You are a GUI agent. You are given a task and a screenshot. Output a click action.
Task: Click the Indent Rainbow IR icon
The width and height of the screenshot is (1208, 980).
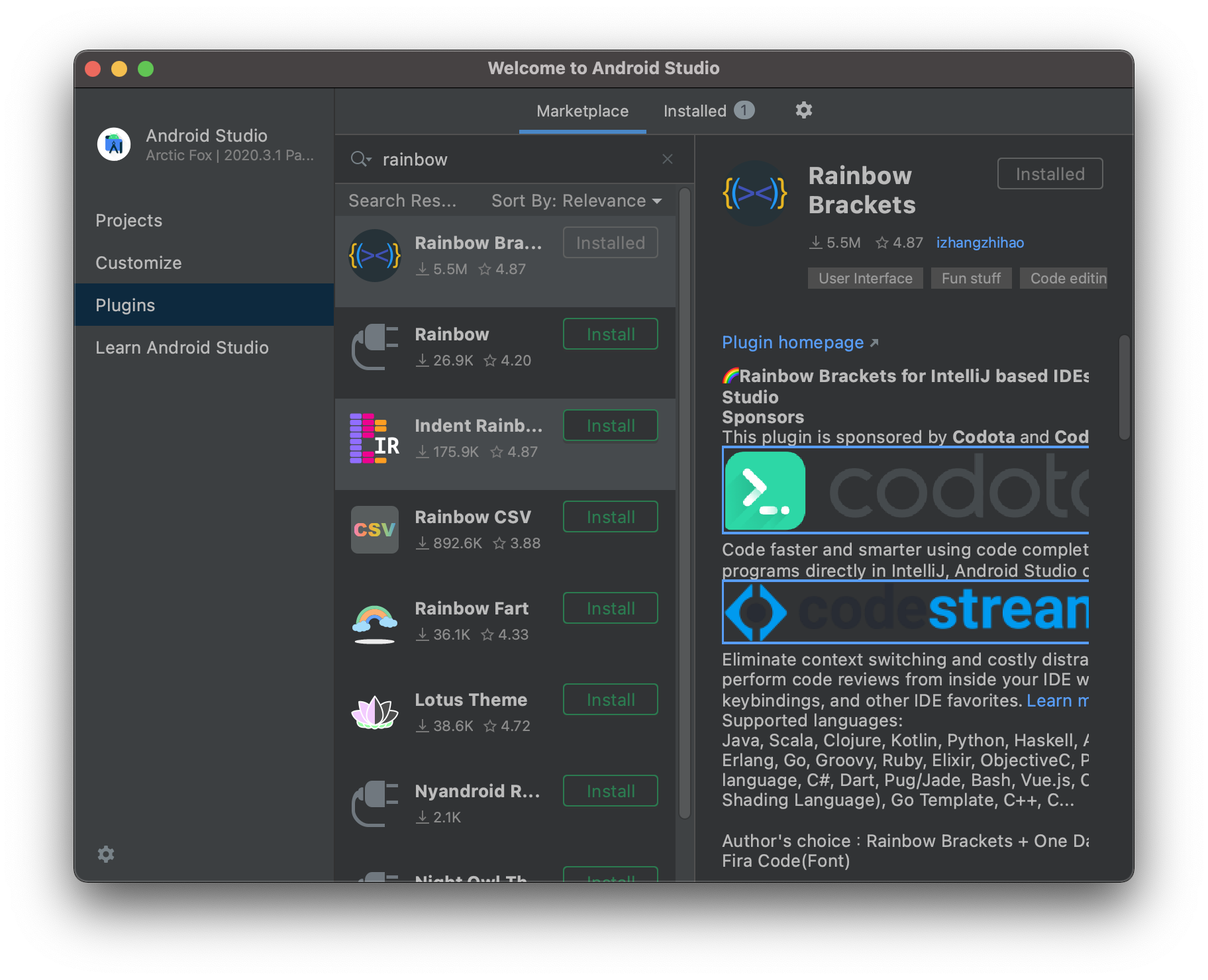pyautogui.click(x=375, y=438)
